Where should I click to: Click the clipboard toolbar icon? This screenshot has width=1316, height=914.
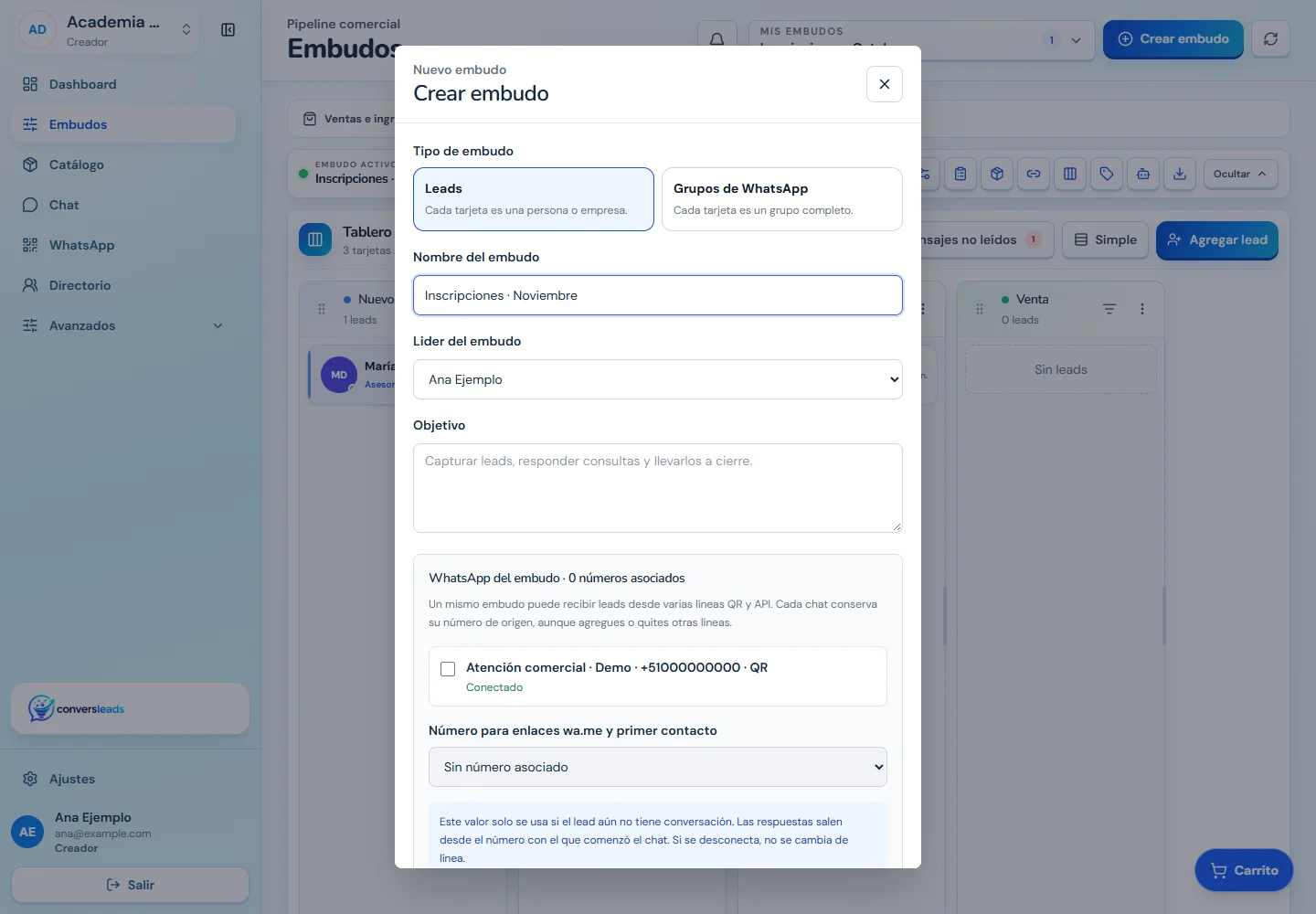tap(960, 174)
